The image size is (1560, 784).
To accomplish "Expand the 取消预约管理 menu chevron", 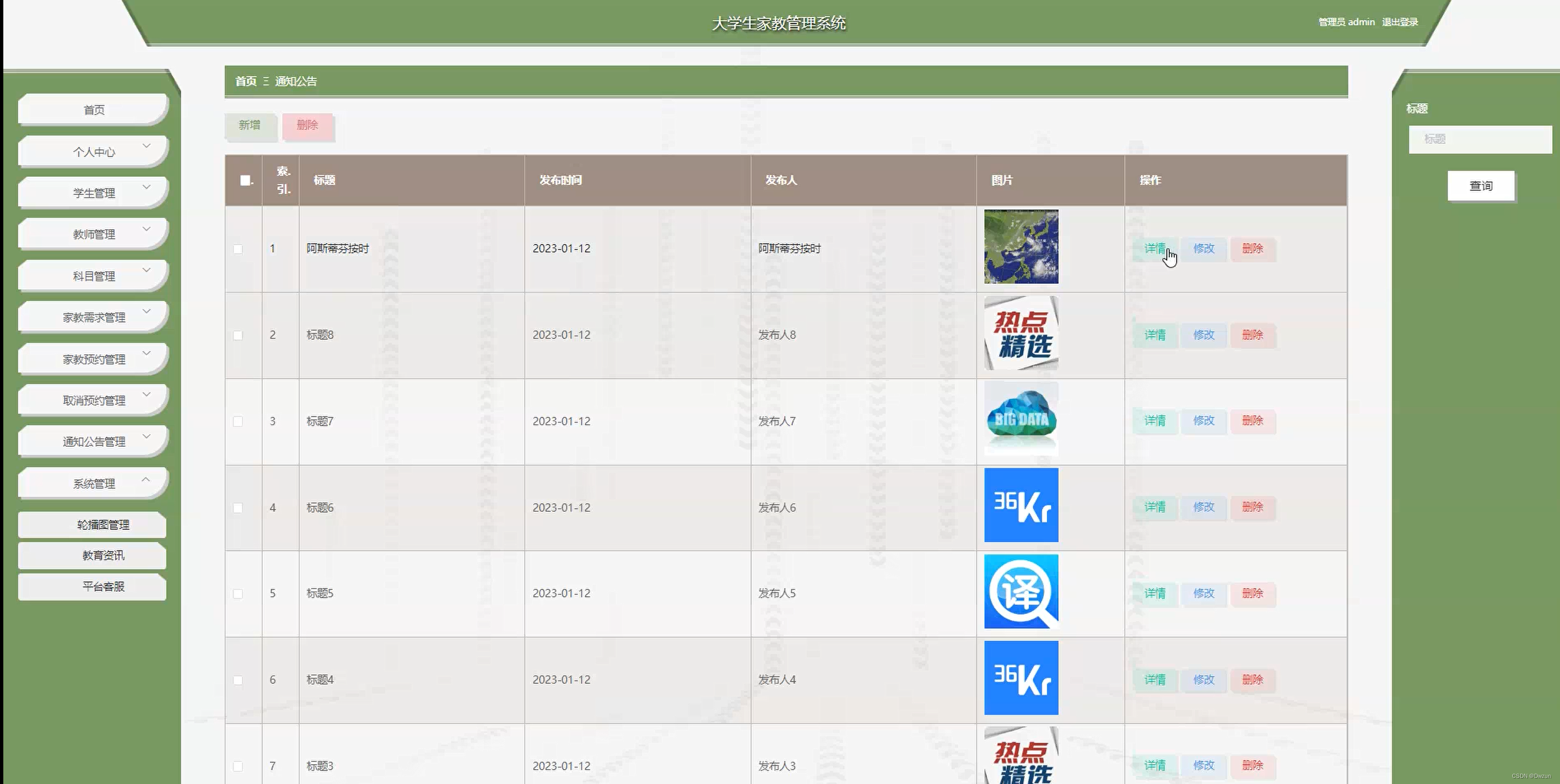I will (x=147, y=394).
